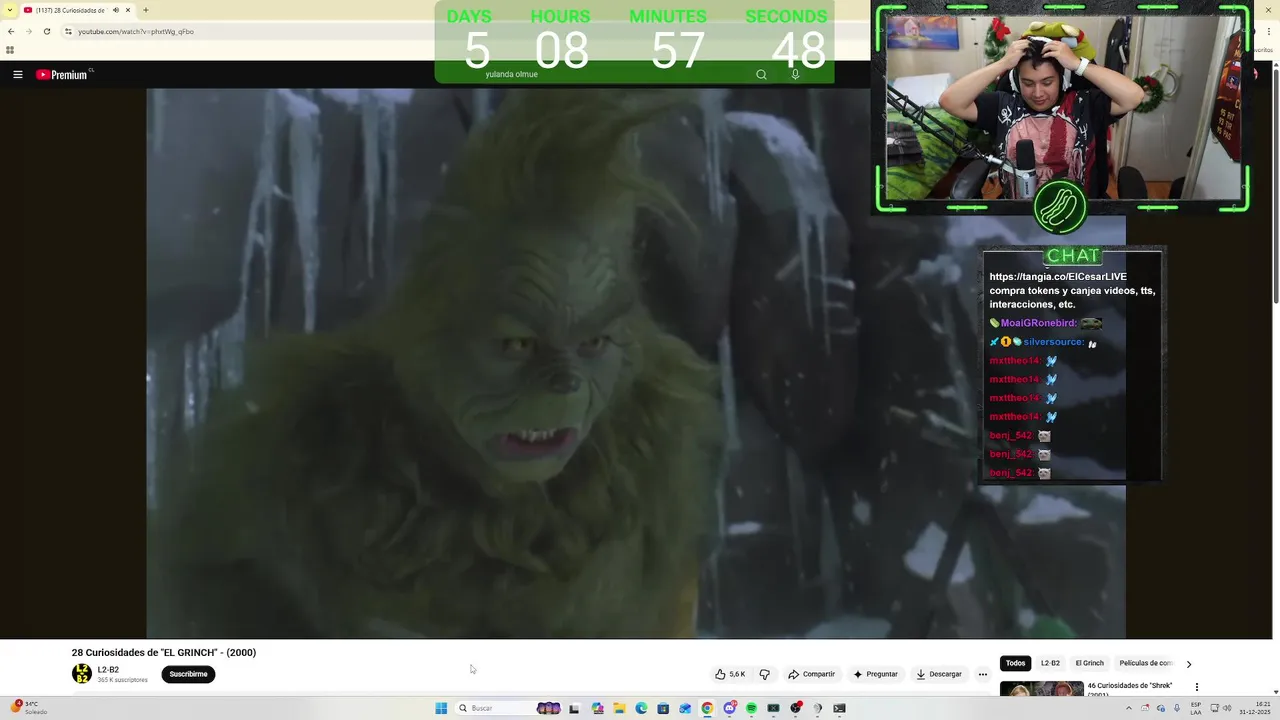The width and height of the screenshot is (1280, 720).
Task: Mute the tab via speaker icon
Action: (116, 10)
